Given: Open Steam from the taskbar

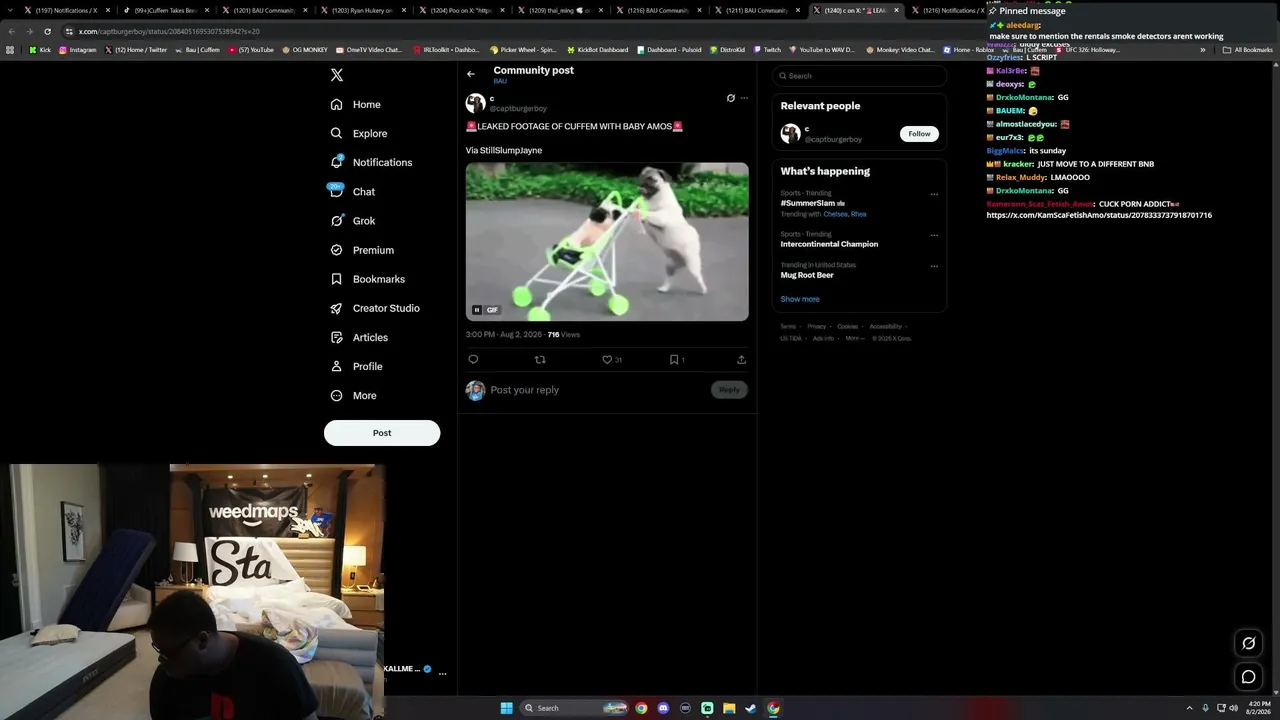Looking at the screenshot, I should 751,708.
